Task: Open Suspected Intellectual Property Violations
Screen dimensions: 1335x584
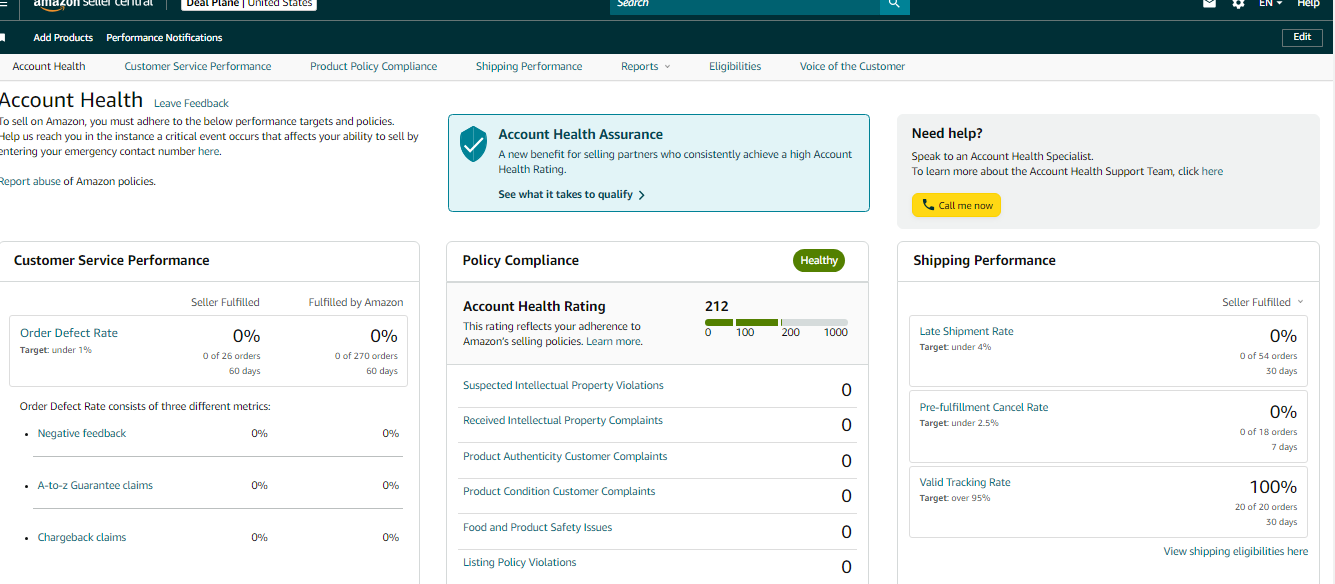Action: tap(563, 386)
